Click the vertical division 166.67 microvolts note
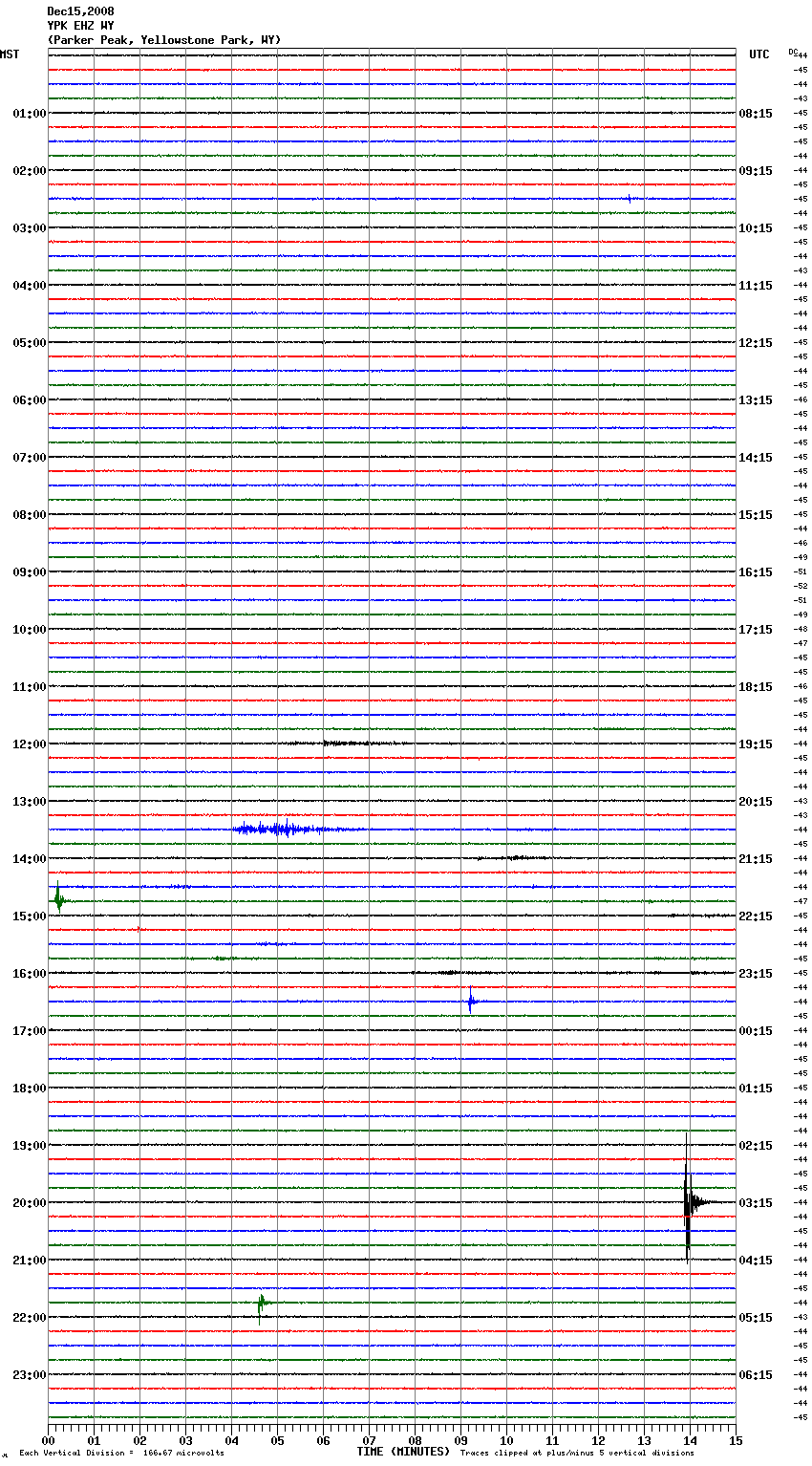 121,1453
